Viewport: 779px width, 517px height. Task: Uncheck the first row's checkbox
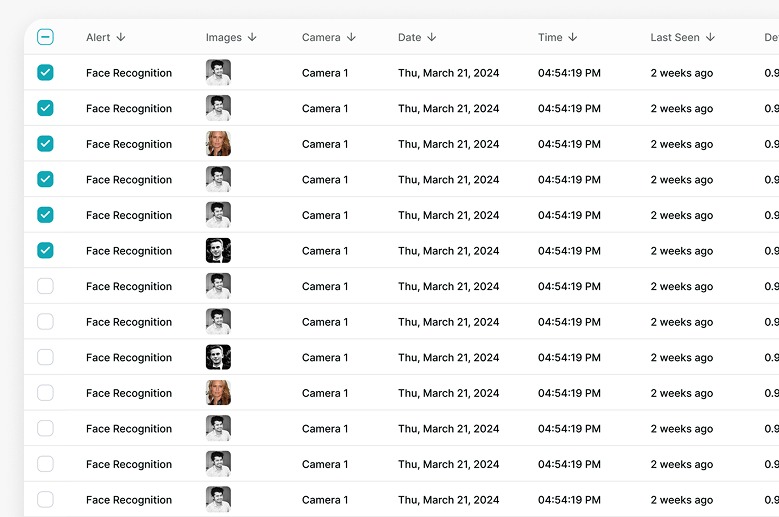tap(45, 73)
